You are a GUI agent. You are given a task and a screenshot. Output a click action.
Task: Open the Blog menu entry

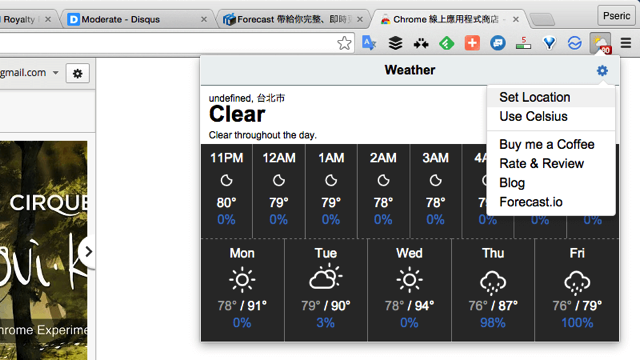click(551, 183)
